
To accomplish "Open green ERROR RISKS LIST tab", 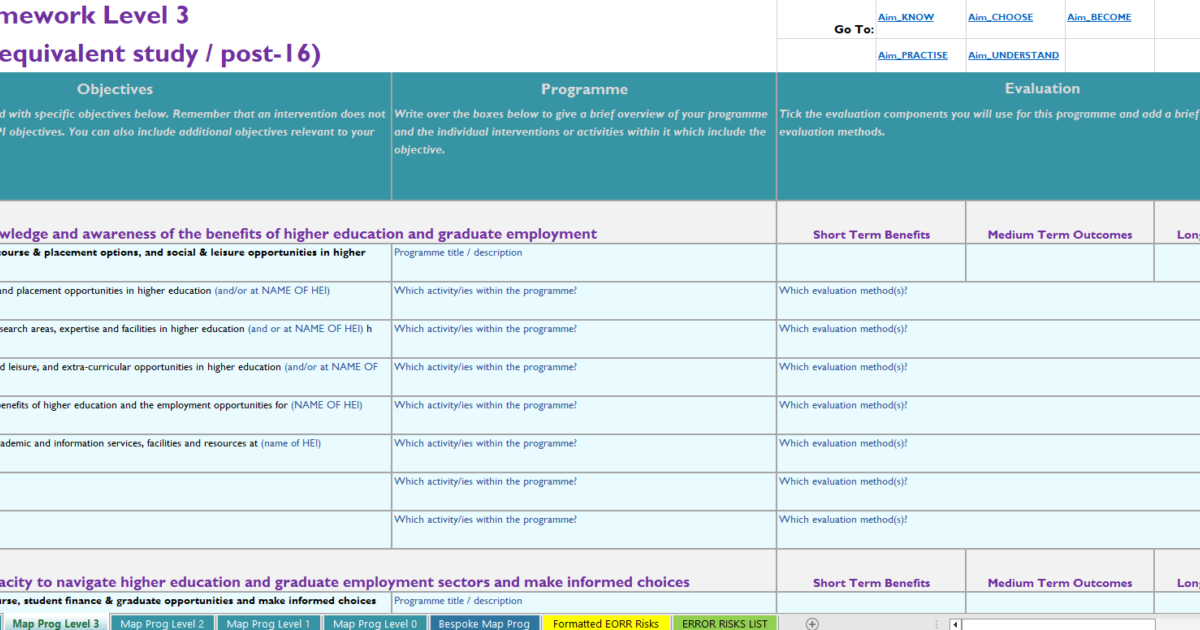I will pyautogui.click(x=725, y=624).
